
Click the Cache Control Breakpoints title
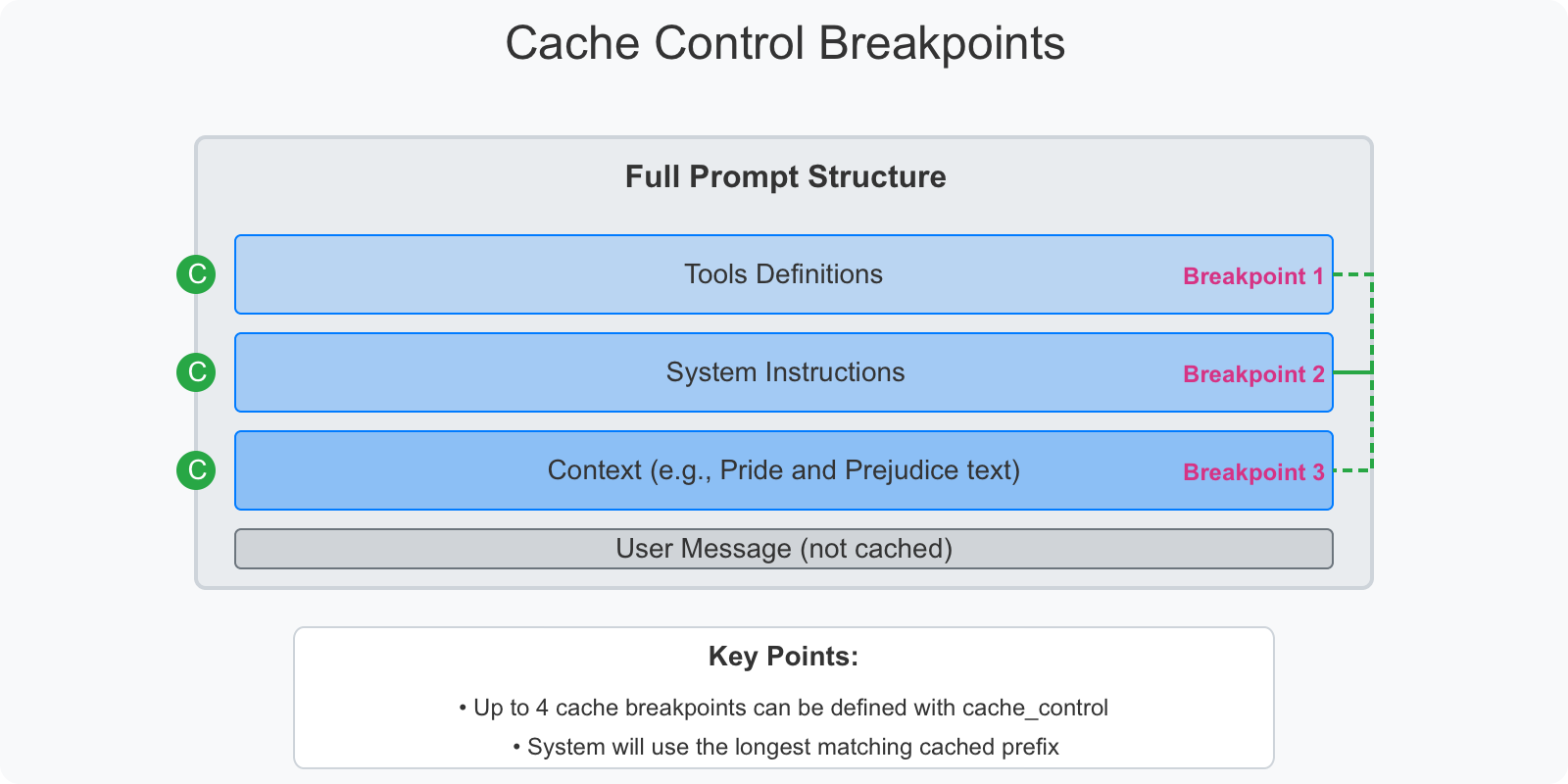pos(785,43)
